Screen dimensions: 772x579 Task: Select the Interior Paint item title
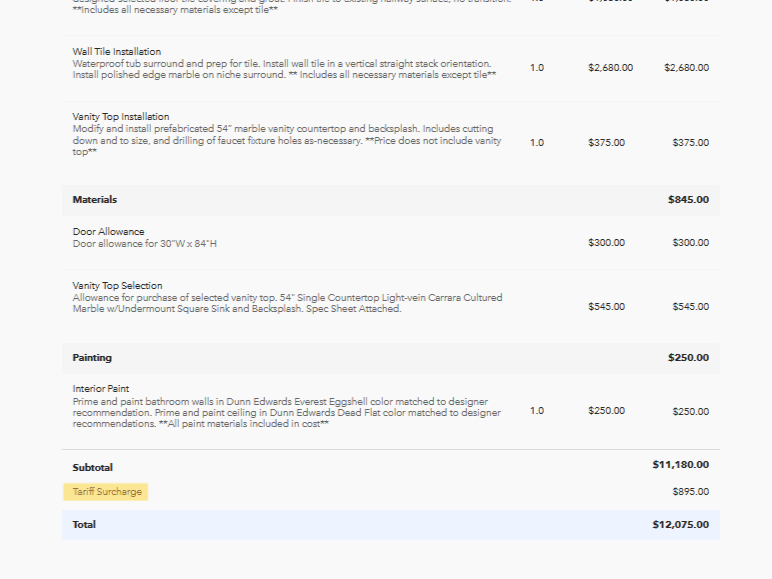pos(100,389)
